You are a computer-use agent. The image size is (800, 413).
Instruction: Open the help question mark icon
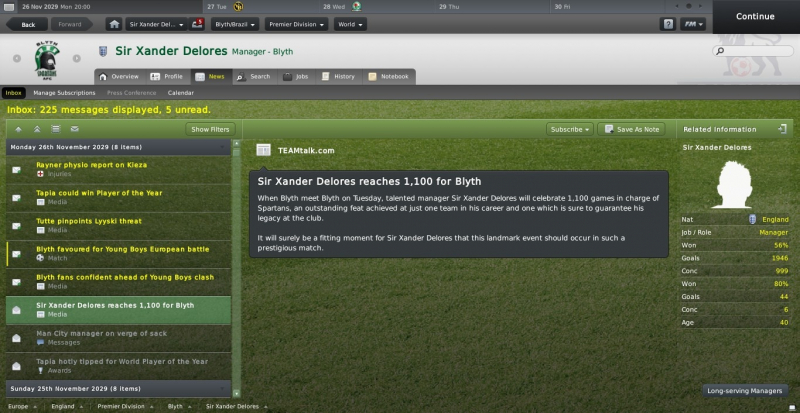coord(668,24)
